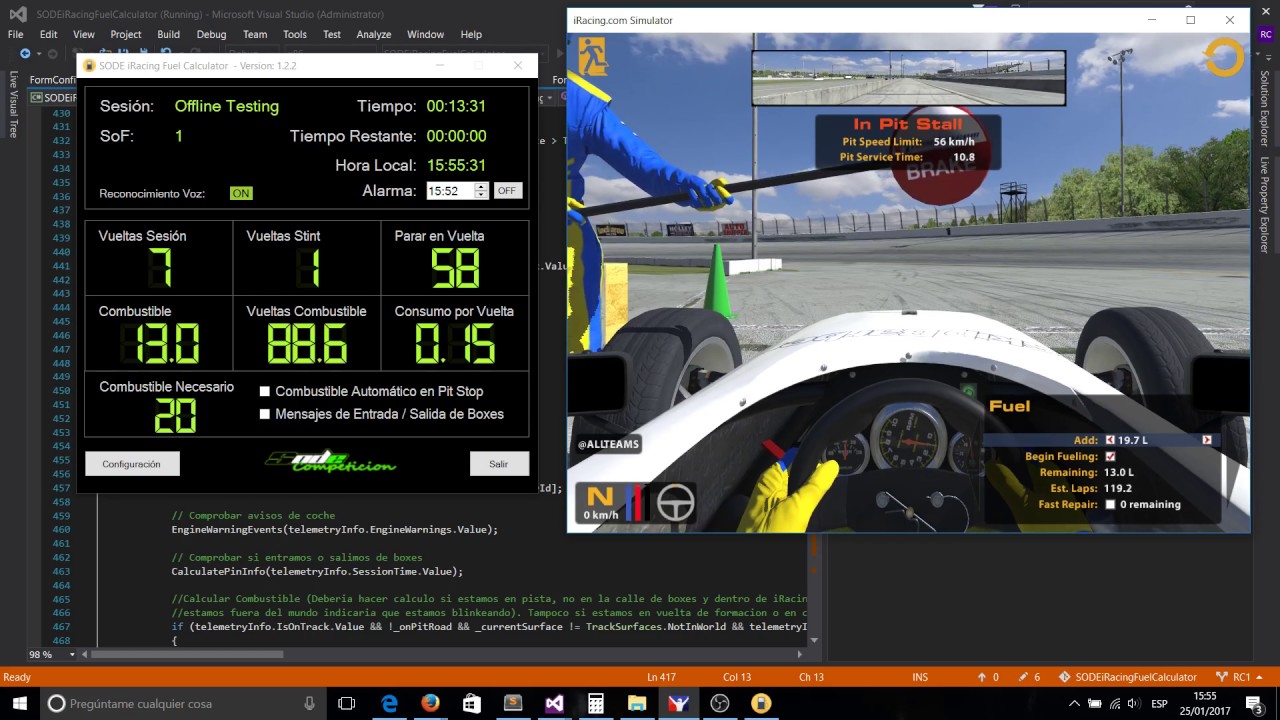
Task: Open the Configuración button
Action: pos(132,464)
